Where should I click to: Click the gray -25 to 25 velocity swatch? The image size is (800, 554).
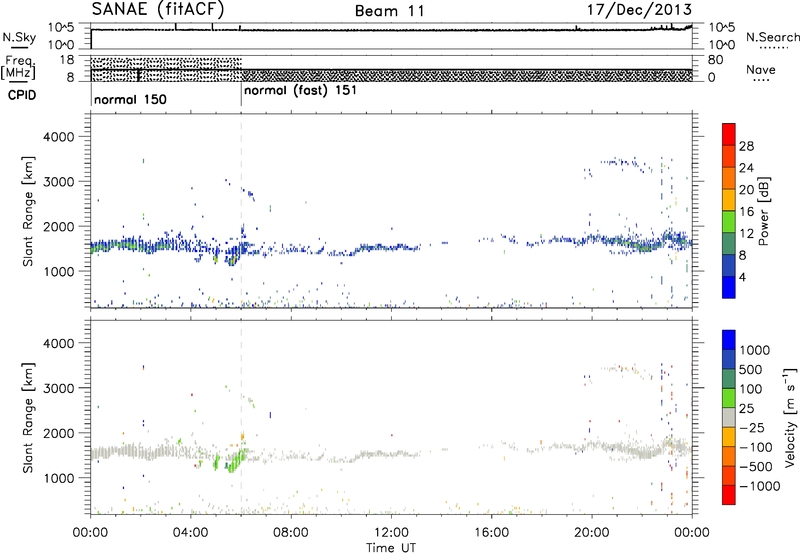pos(729,417)
